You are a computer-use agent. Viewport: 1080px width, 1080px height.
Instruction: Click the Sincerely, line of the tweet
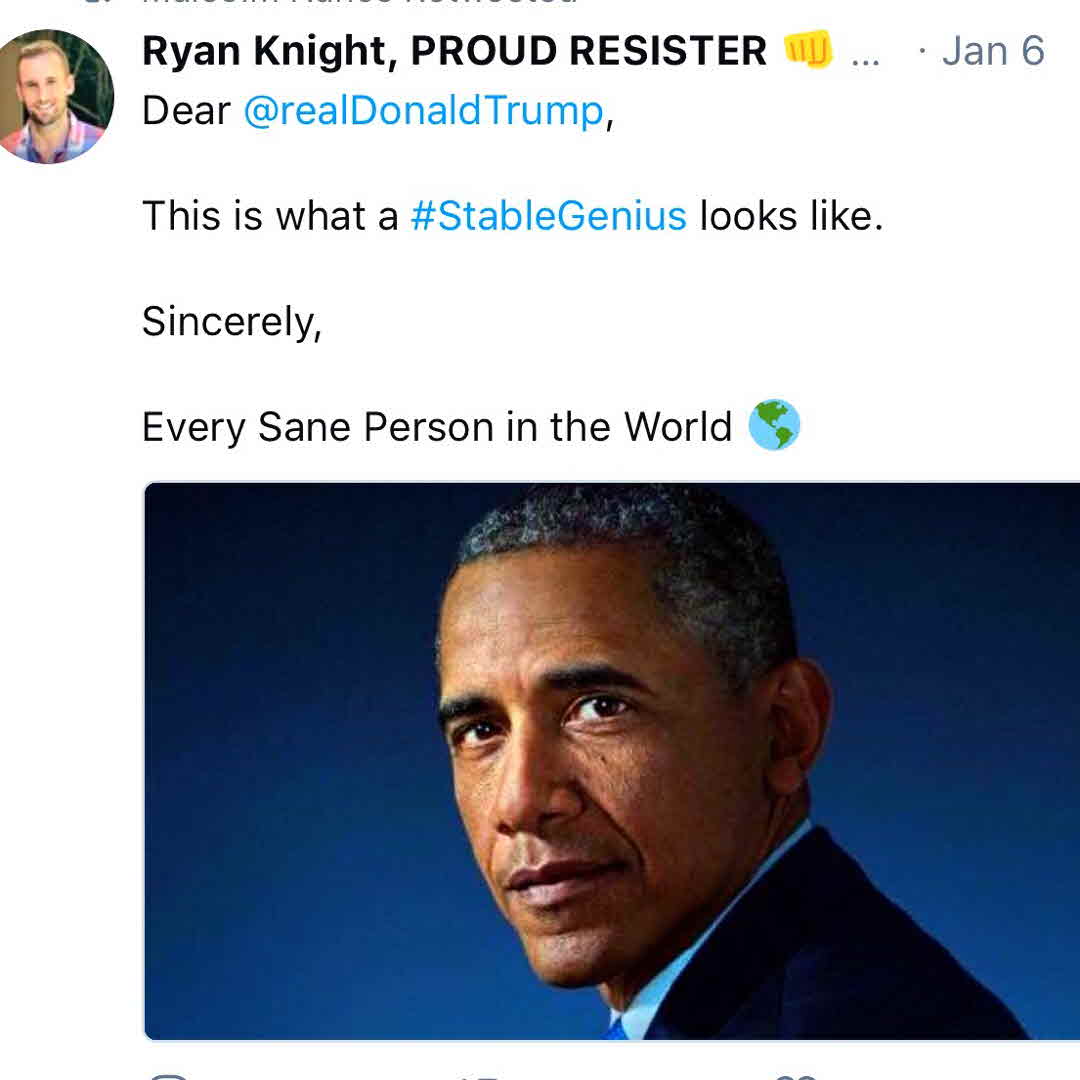pyautogui.click(x=231, y=321)
